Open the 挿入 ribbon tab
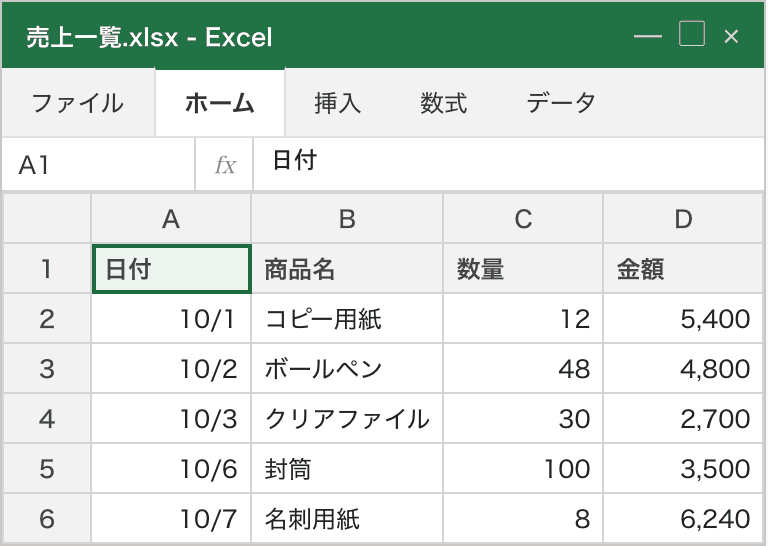 click(337, 103)
